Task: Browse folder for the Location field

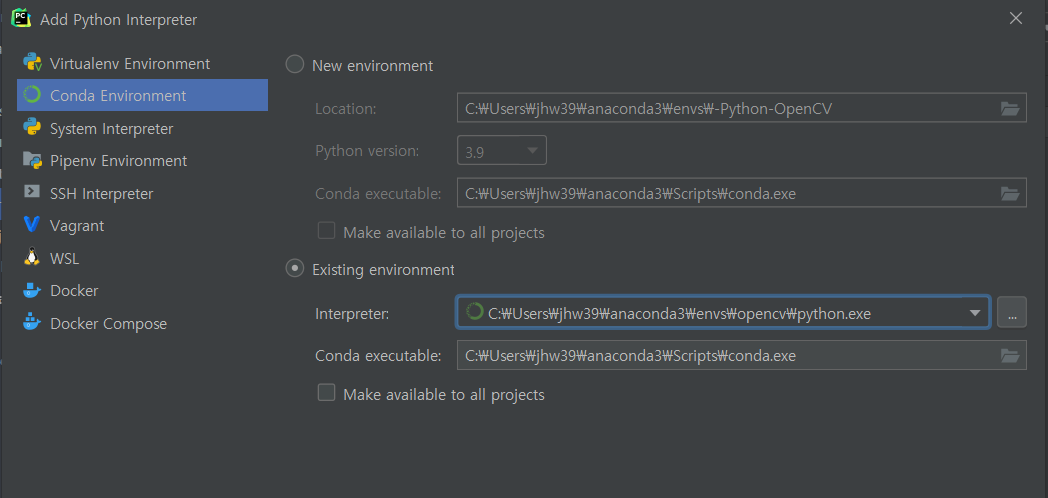Action: click(x=1010, y=108)
